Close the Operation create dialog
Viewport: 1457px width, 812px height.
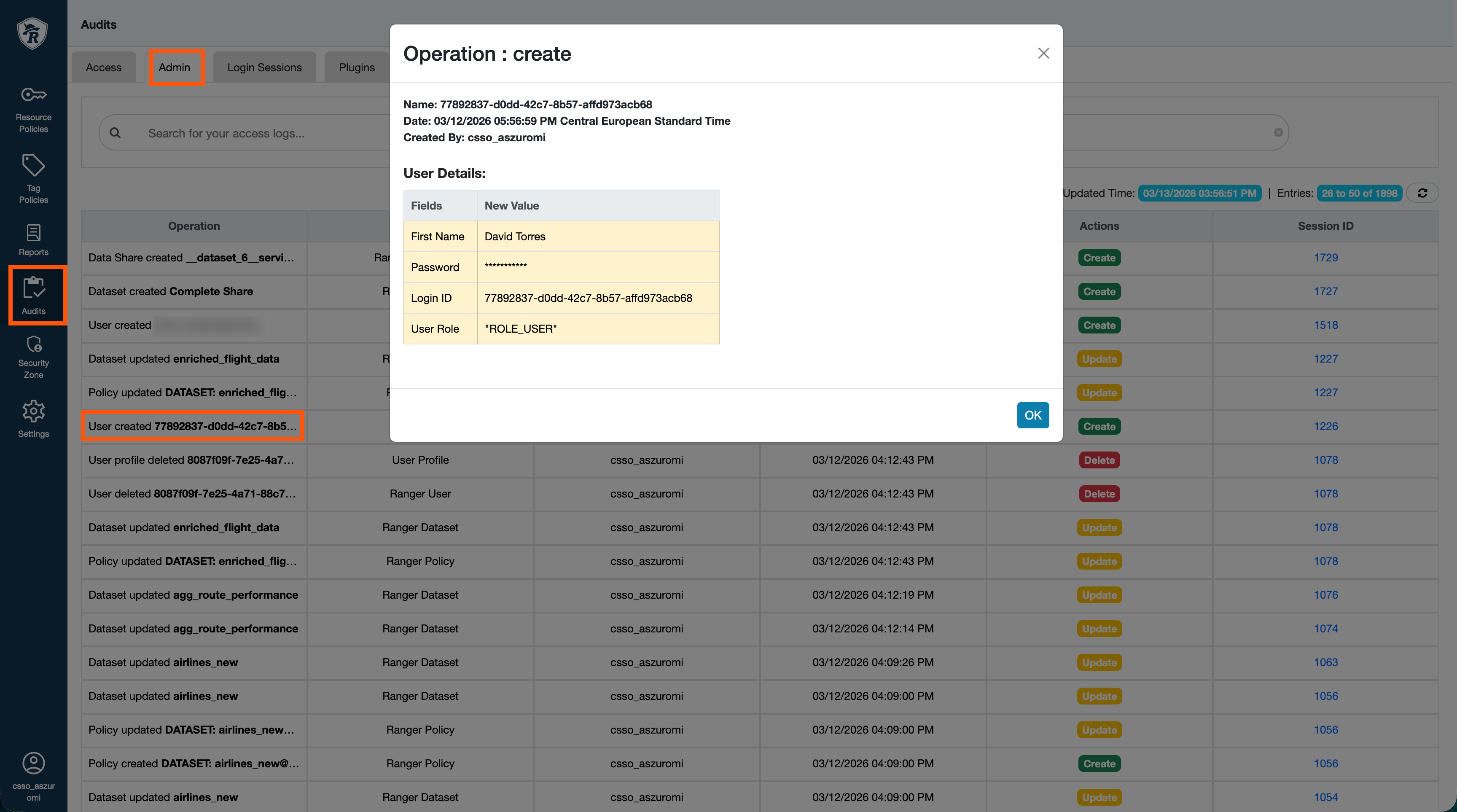pos(1043,53)
